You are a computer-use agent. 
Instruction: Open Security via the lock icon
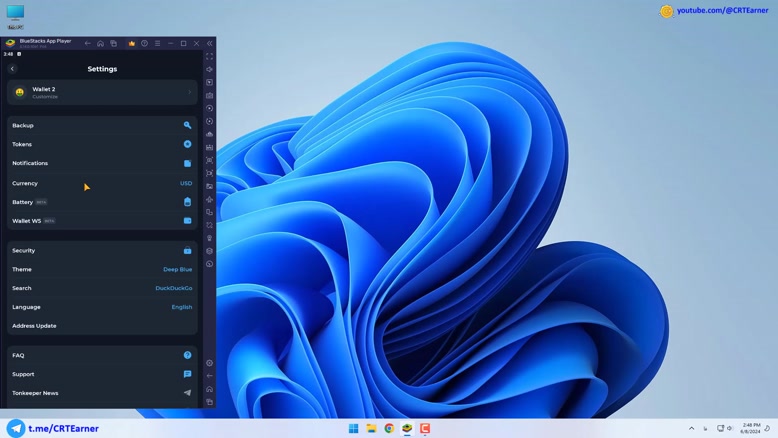click(187, 251)
